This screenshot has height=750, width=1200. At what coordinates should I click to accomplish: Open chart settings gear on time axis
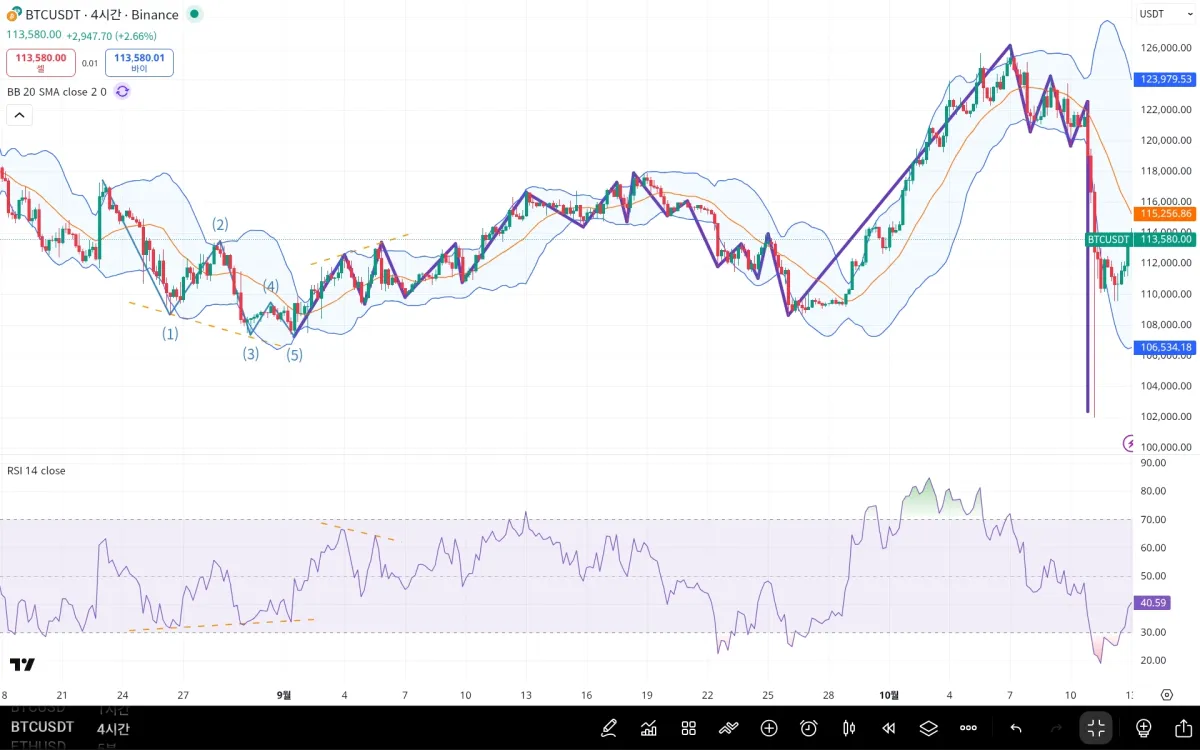click(x=1166, y=695)
